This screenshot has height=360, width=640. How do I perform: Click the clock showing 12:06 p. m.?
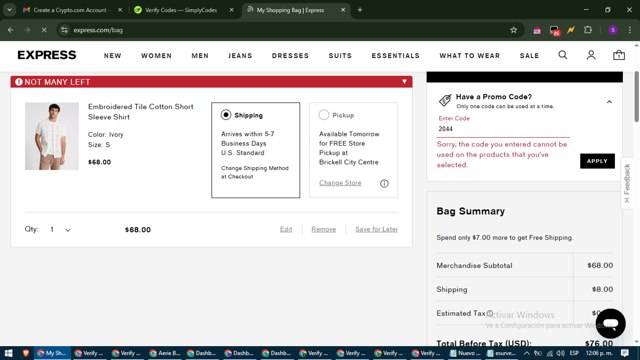pos(599,353)
